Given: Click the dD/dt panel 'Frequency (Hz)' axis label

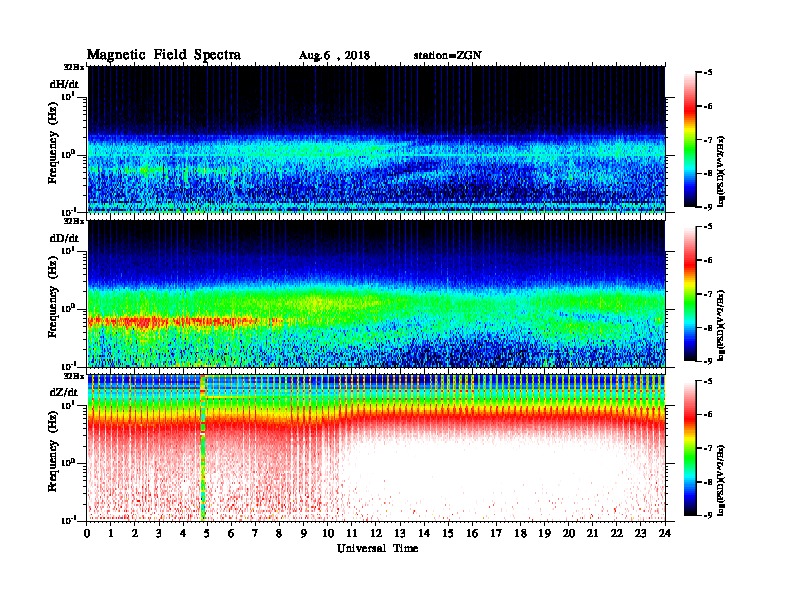Looking at the screenshot, I should 53,298.
